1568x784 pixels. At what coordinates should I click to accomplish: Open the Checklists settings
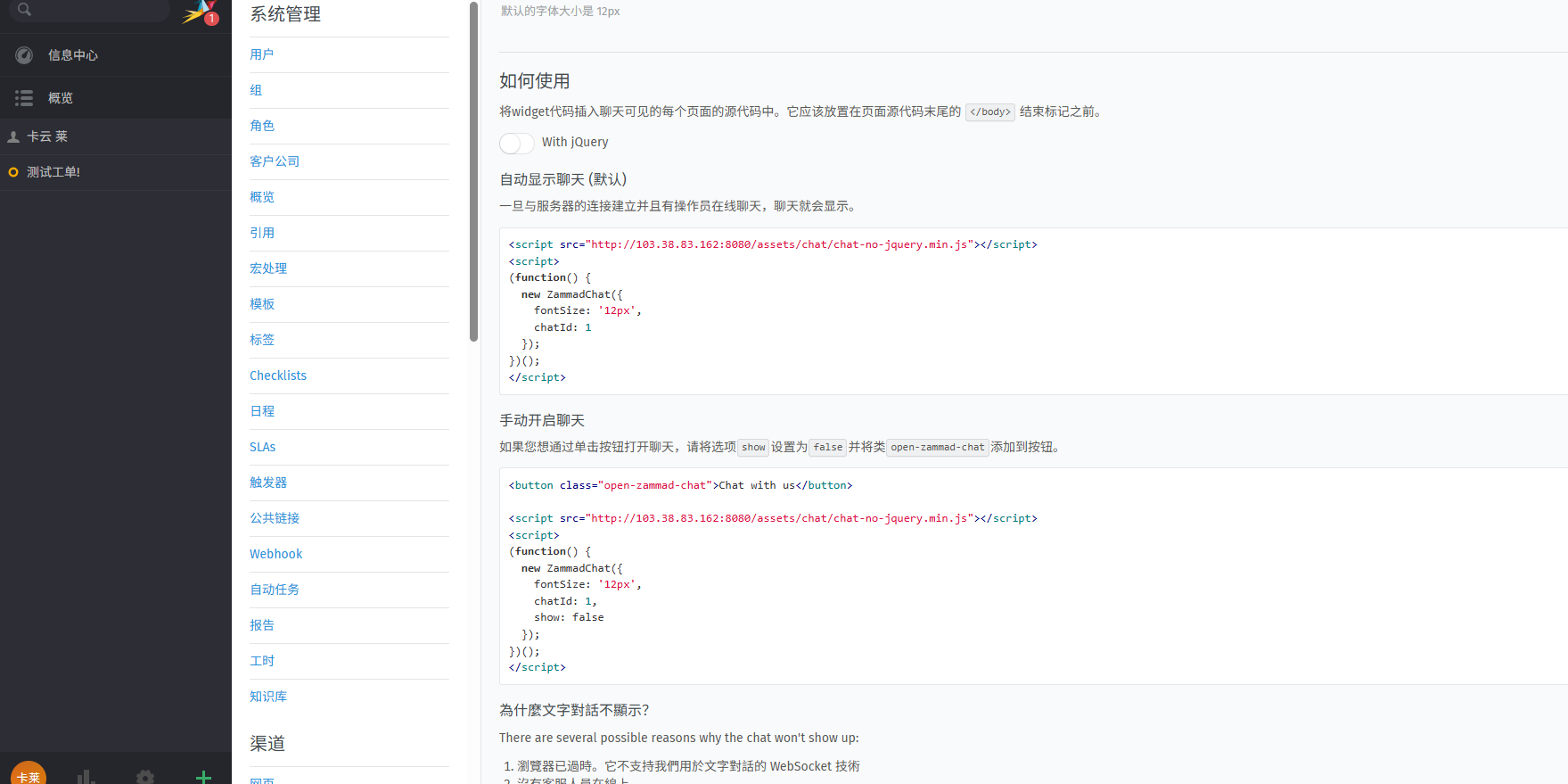tap(278, 375)
